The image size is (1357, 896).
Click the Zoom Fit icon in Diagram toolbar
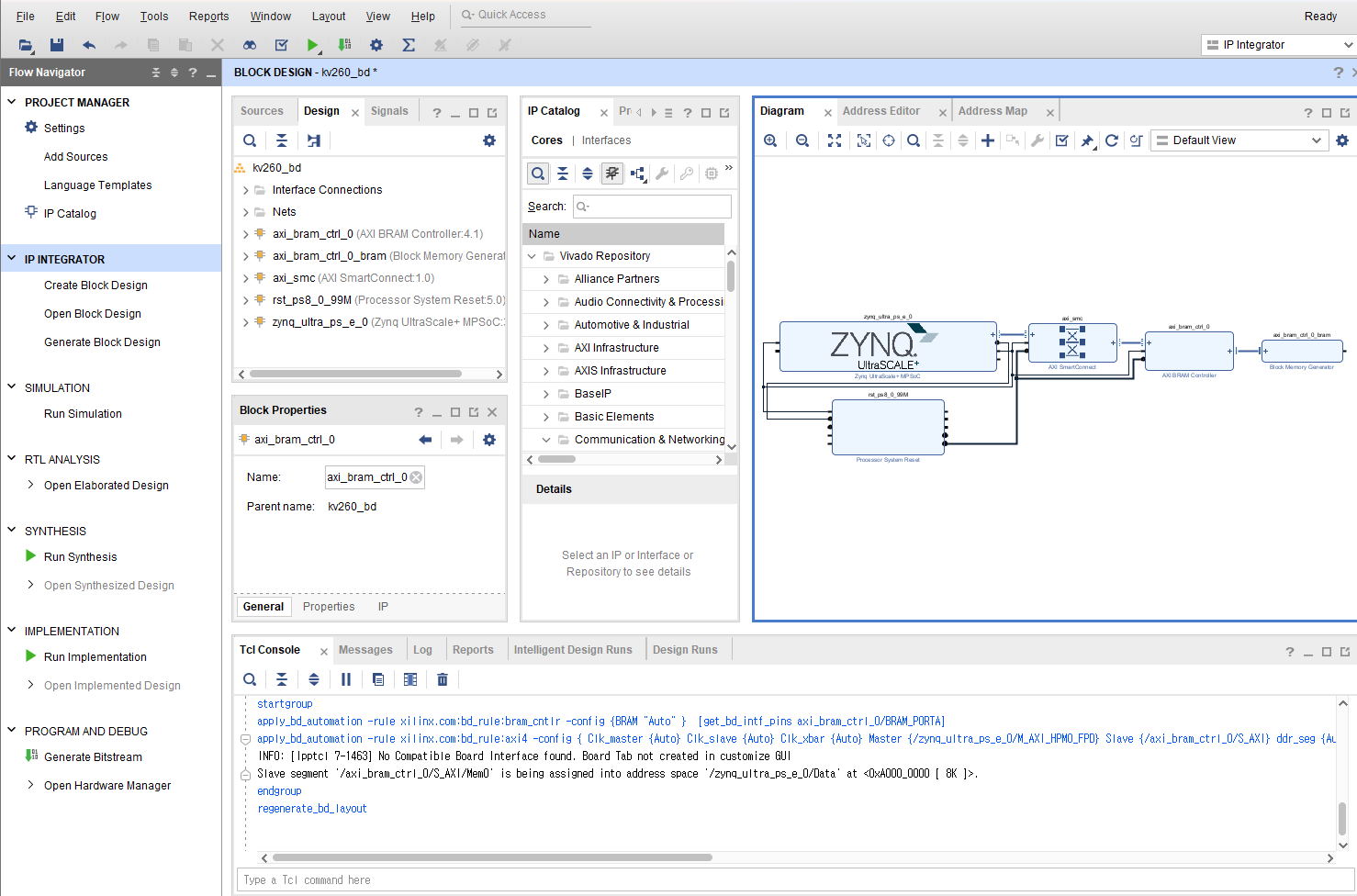pos(835,140)
